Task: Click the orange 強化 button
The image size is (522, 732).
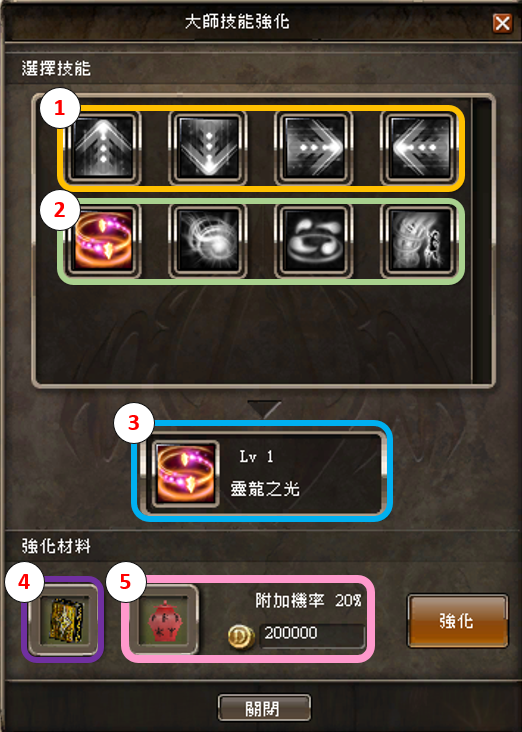Action: tap(458, 621)
